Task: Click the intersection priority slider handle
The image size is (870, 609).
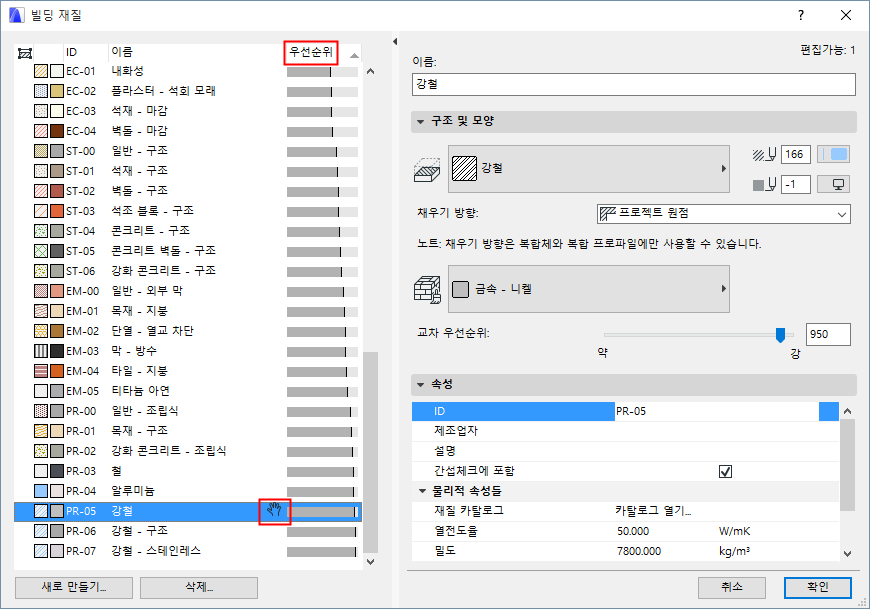Action: [x=780, y=334]
